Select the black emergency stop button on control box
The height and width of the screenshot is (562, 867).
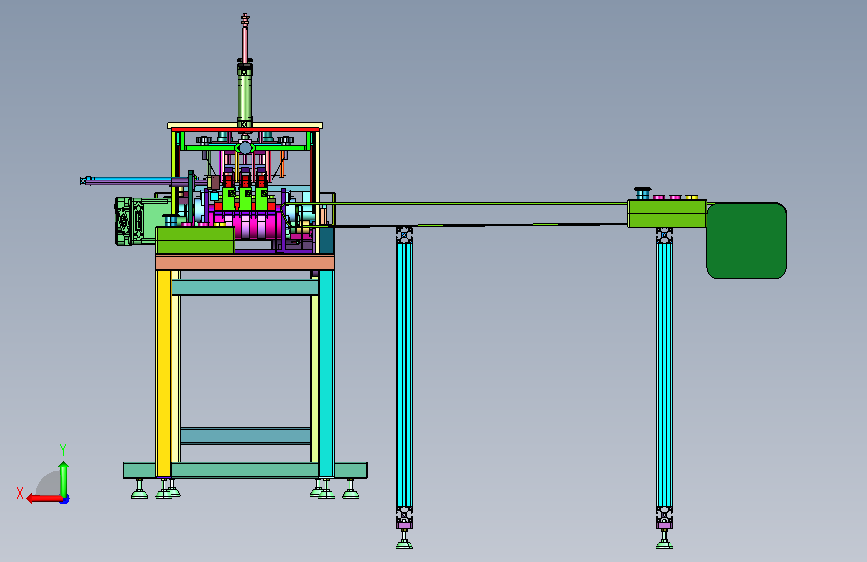click(x=642, y=193)
